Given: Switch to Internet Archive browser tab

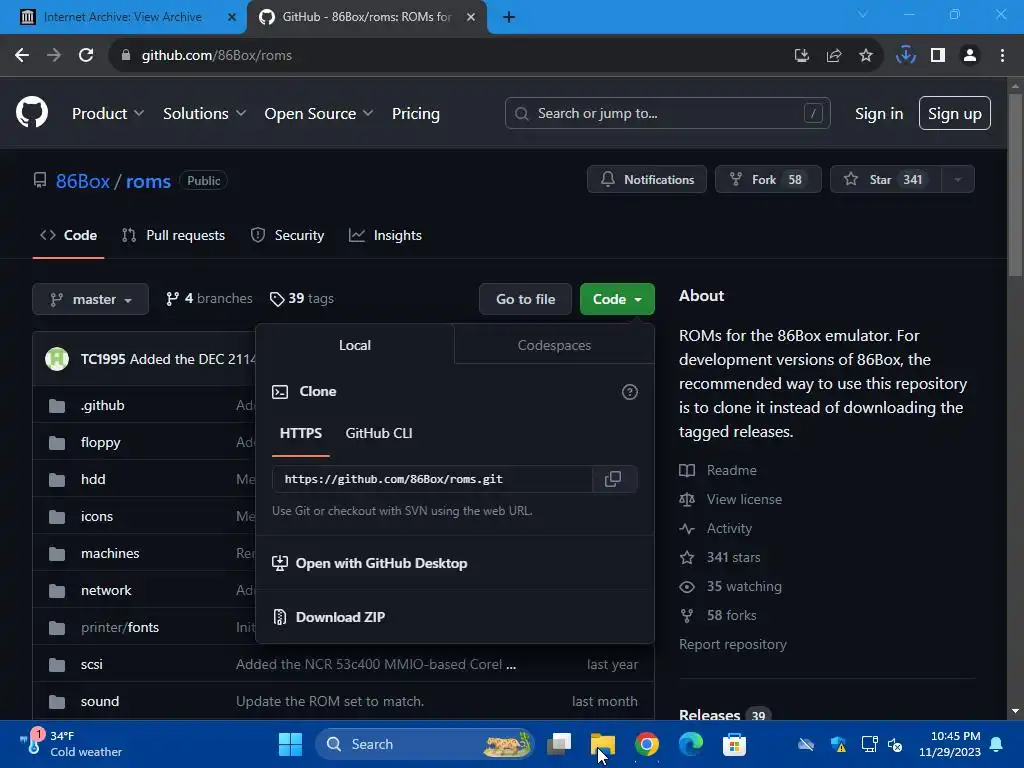Looking at the screenshot, I should pos(122,17).
